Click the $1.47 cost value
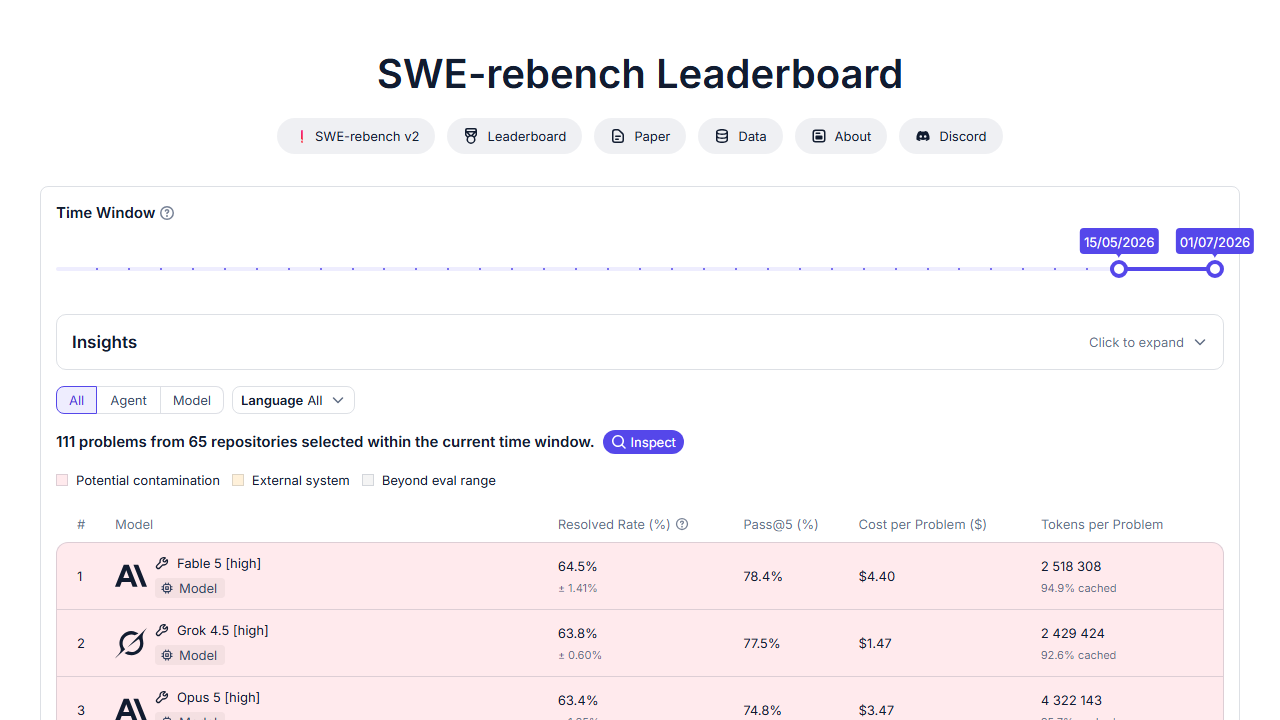This screenshot has height=720, width=1280. 875,643
